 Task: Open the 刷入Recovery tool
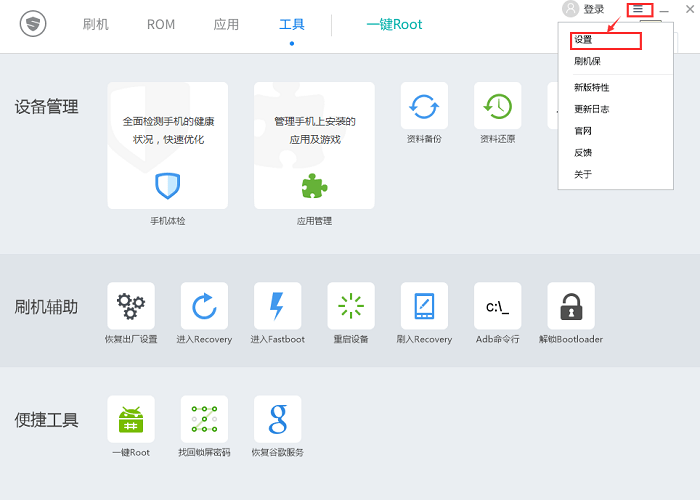[x=424, y=306]
